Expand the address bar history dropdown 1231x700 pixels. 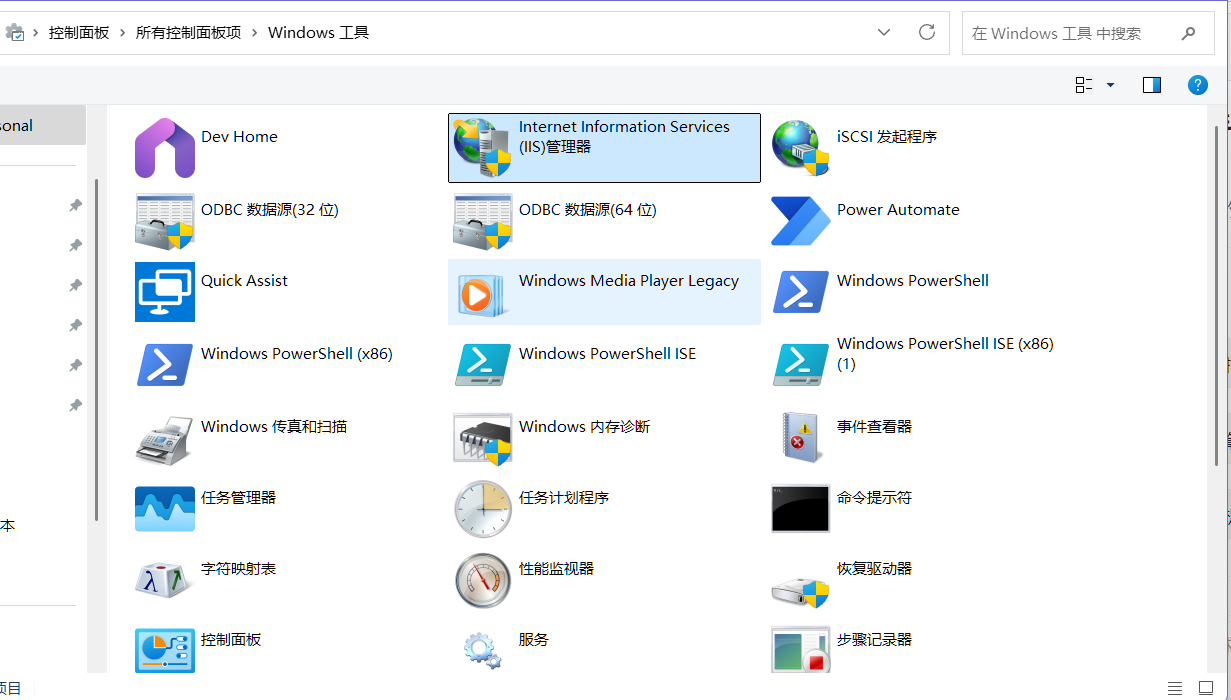(x=884, y=33)
